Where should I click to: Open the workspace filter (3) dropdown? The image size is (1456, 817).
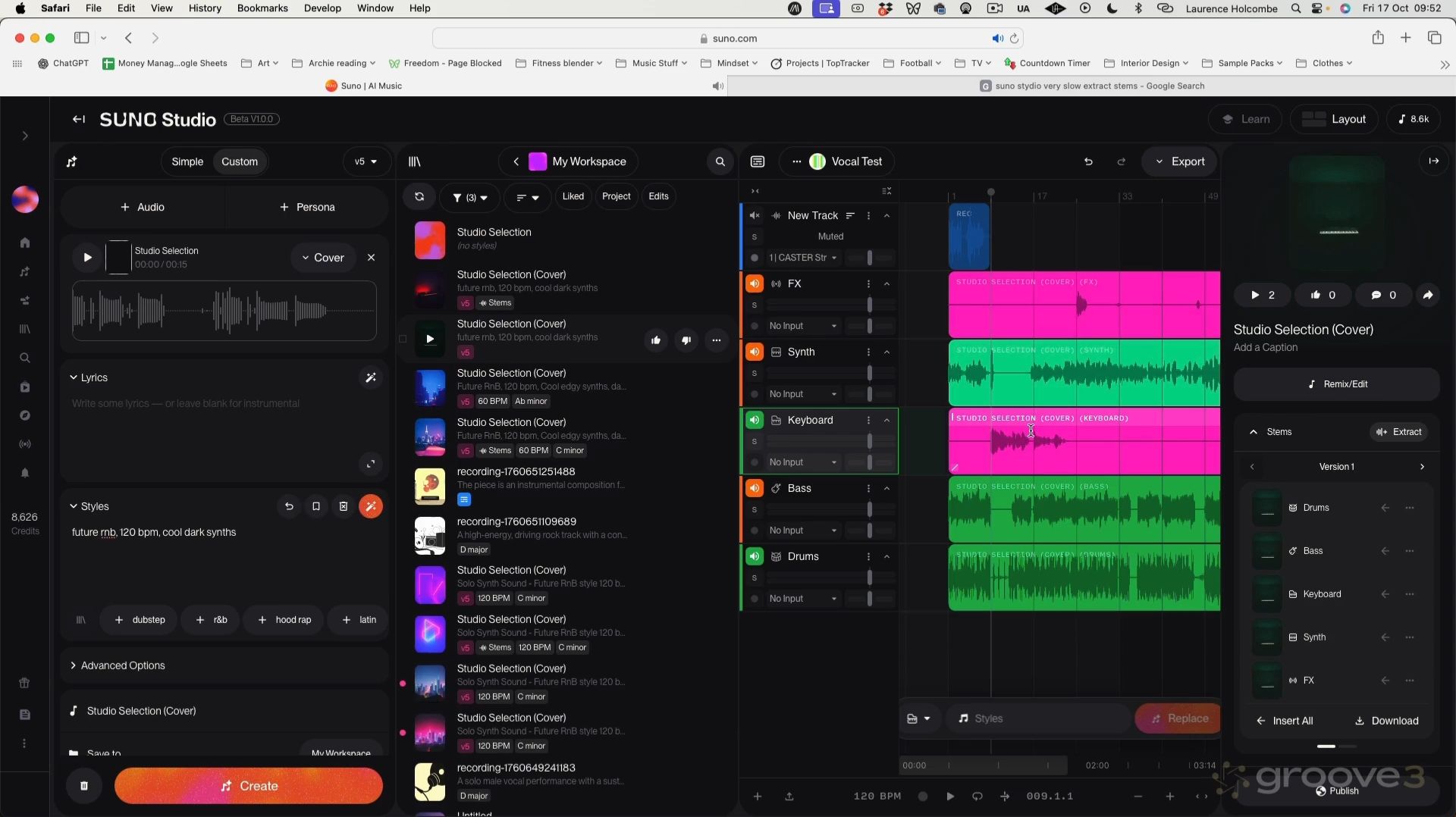(x=470, y=197)
